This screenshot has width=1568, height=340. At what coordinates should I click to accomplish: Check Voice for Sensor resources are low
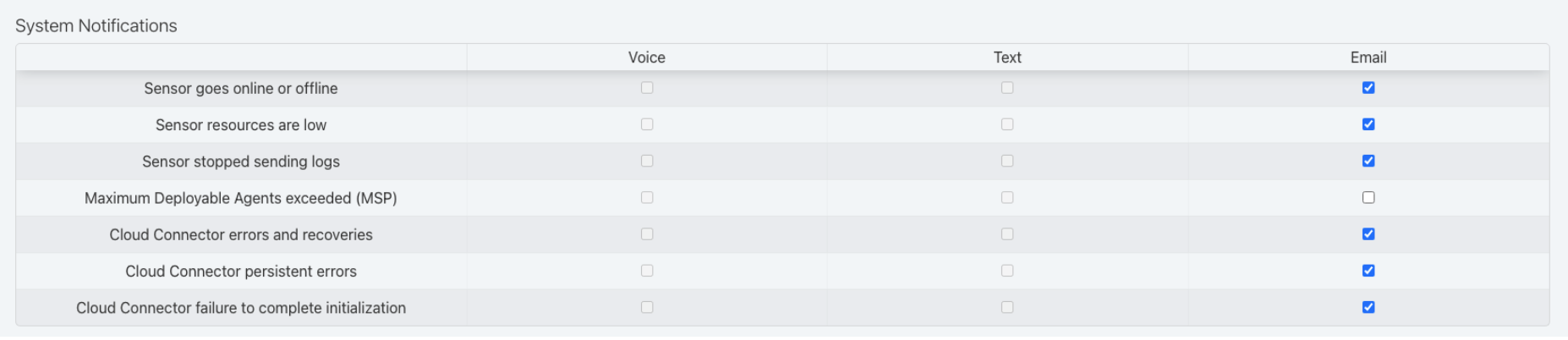coord(647,124)
